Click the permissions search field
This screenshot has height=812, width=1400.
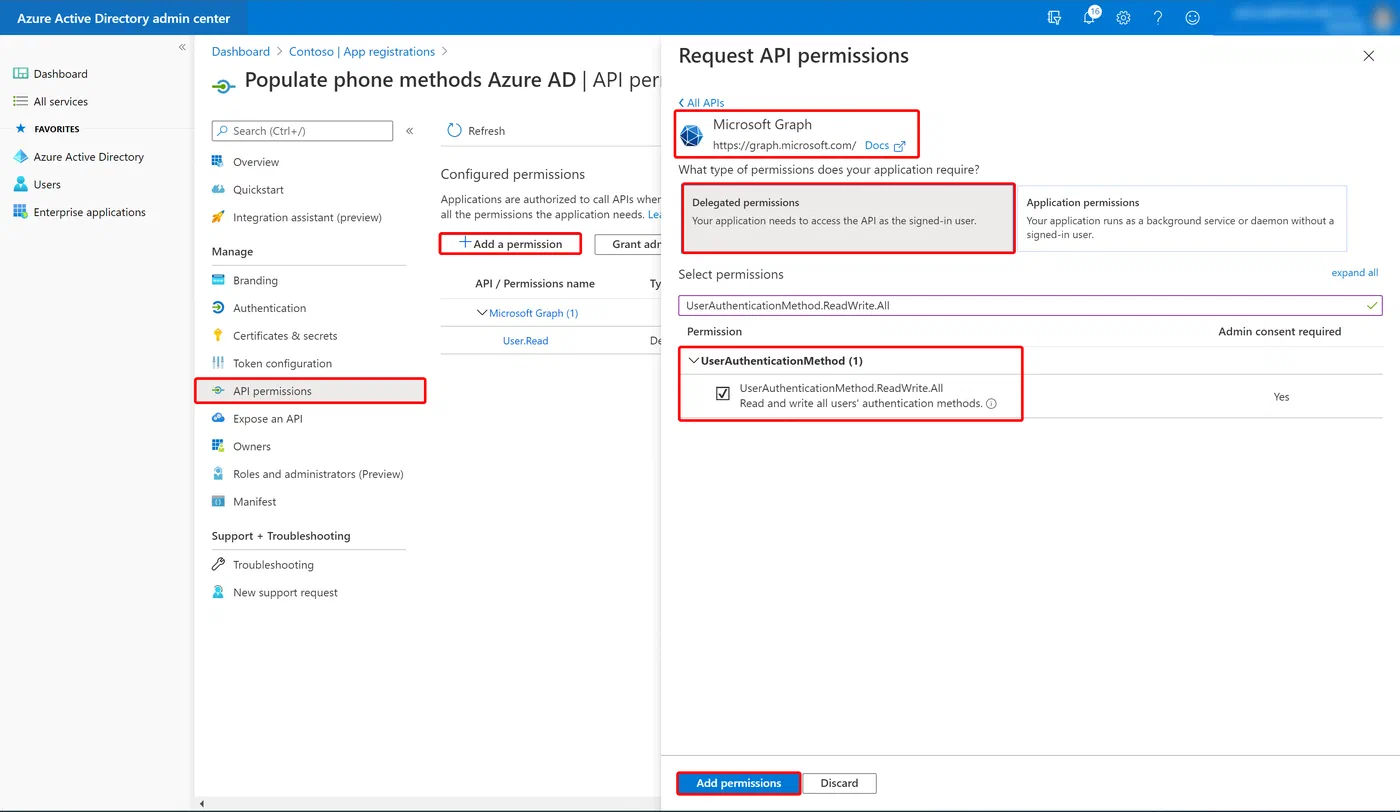coord(1030,305)
